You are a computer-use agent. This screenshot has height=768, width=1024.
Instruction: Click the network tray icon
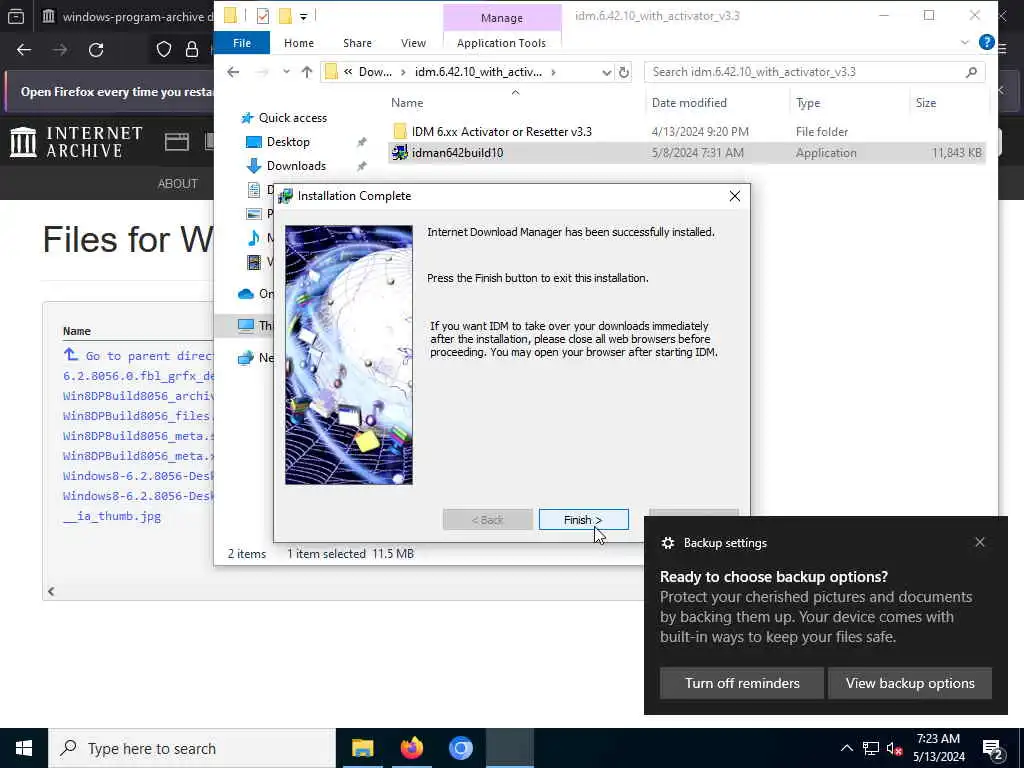tap(871, 748)
